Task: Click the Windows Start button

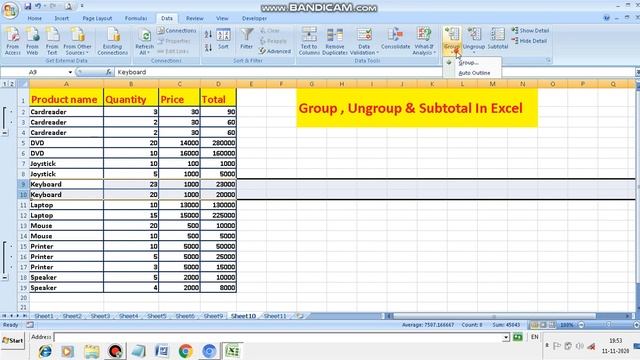Action: coord(12,340)
